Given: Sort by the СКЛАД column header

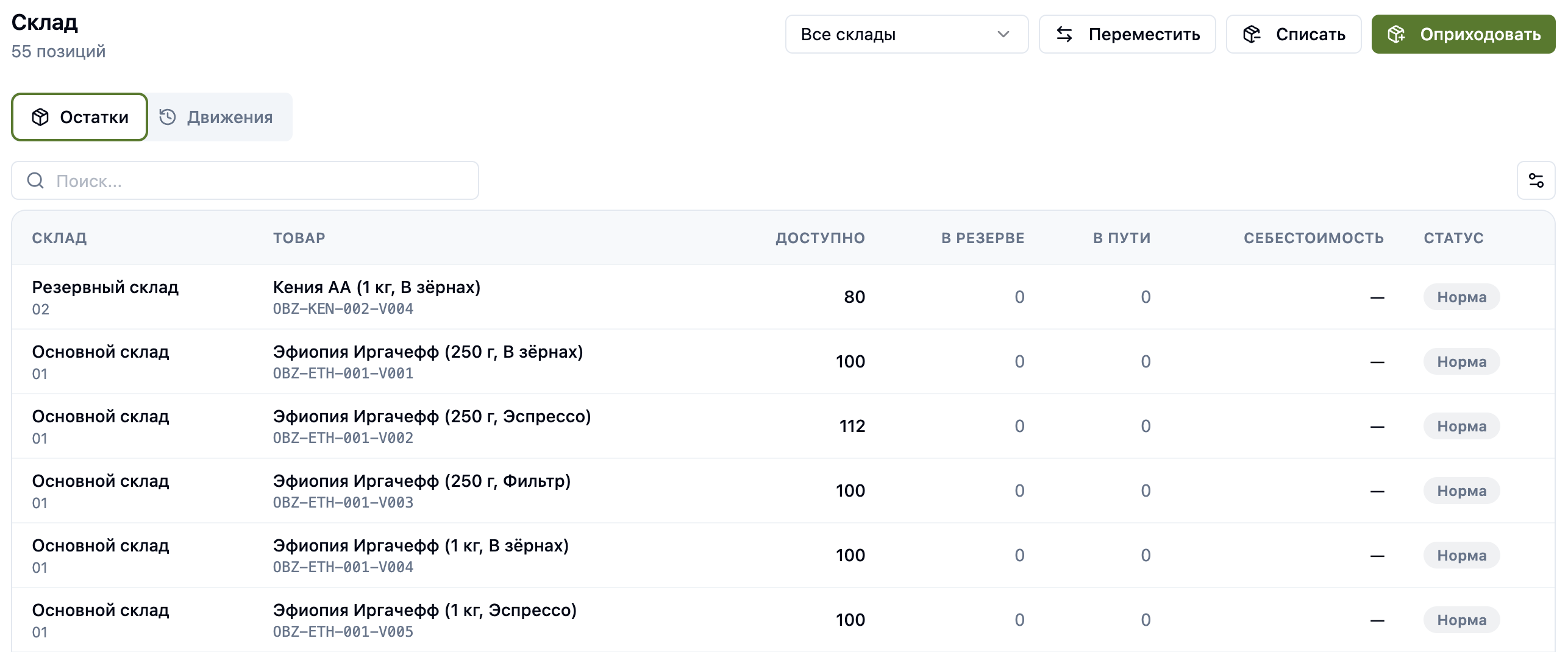Looking at the screenshot, I should click(x=59, y=238).
